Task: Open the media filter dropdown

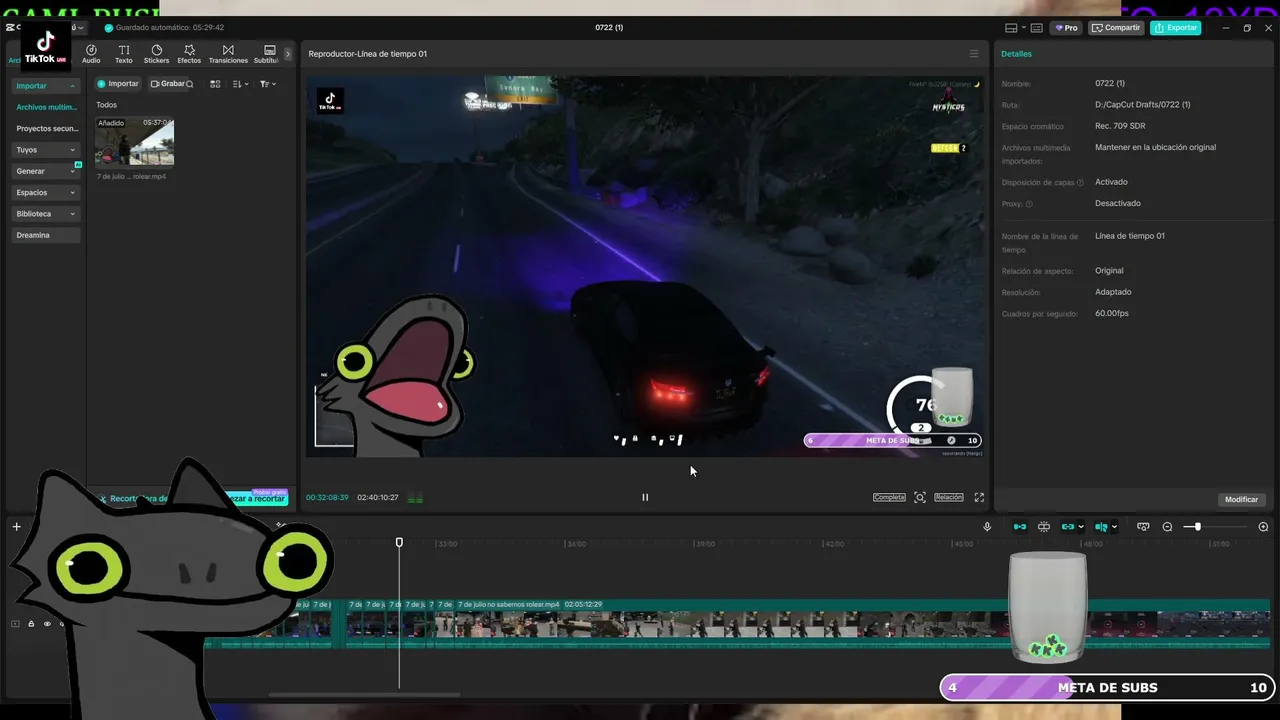Action: (x=267, y=84)
